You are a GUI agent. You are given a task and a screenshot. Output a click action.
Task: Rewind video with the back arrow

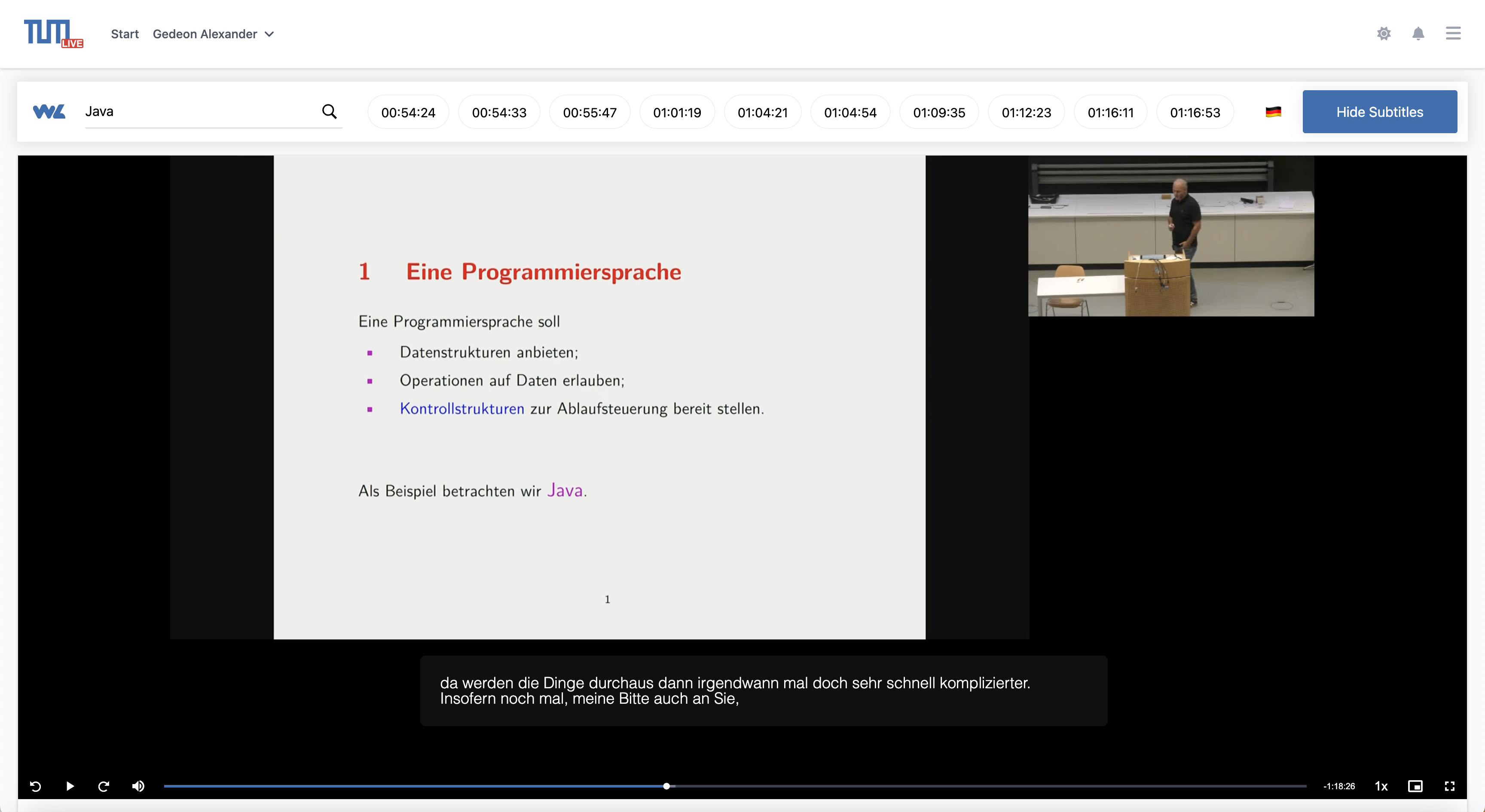click(x=35, y=786)
